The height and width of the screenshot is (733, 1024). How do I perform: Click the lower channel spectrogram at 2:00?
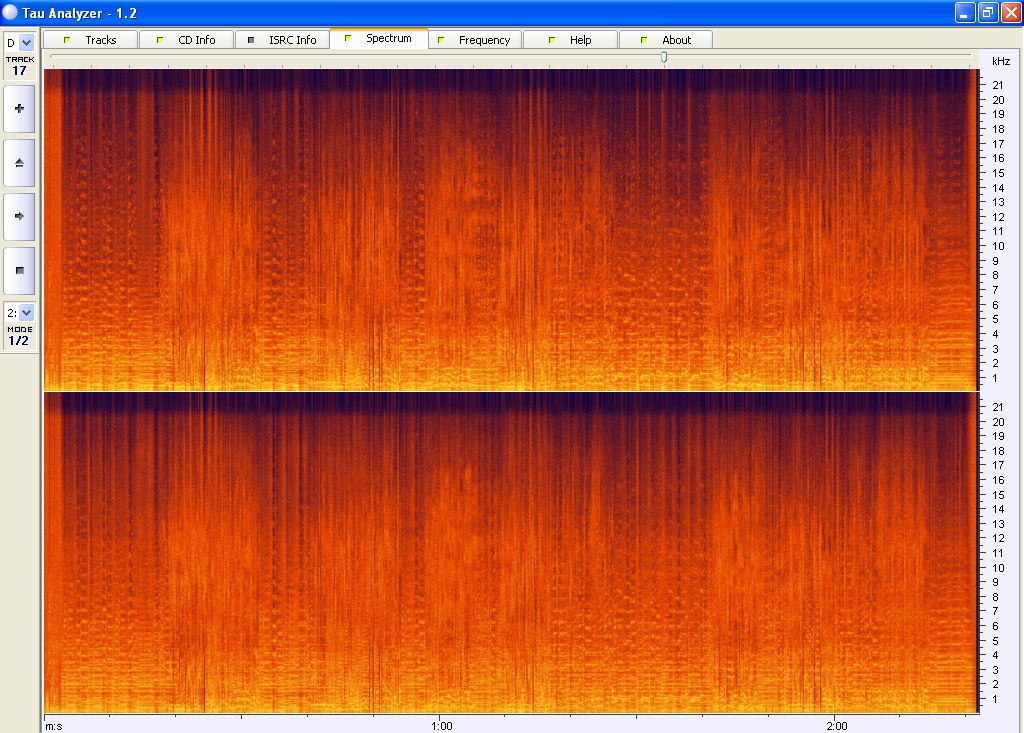(x=834, y=550)
